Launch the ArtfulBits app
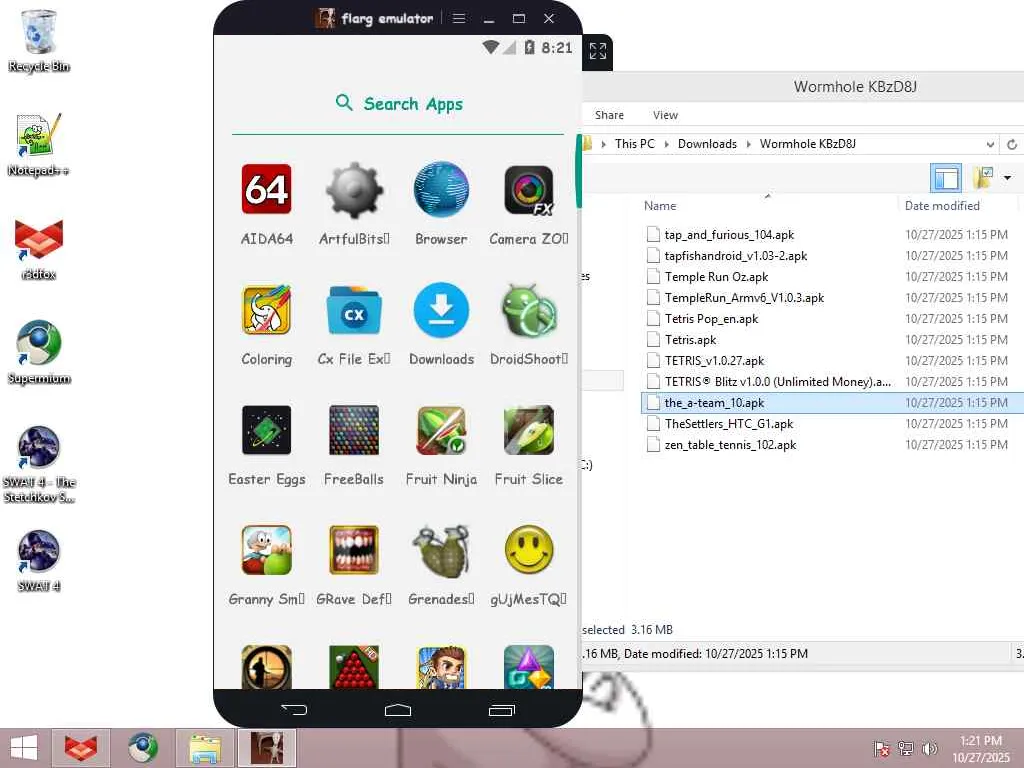This screenshot has width=1024, height=768. coord(354,189)
